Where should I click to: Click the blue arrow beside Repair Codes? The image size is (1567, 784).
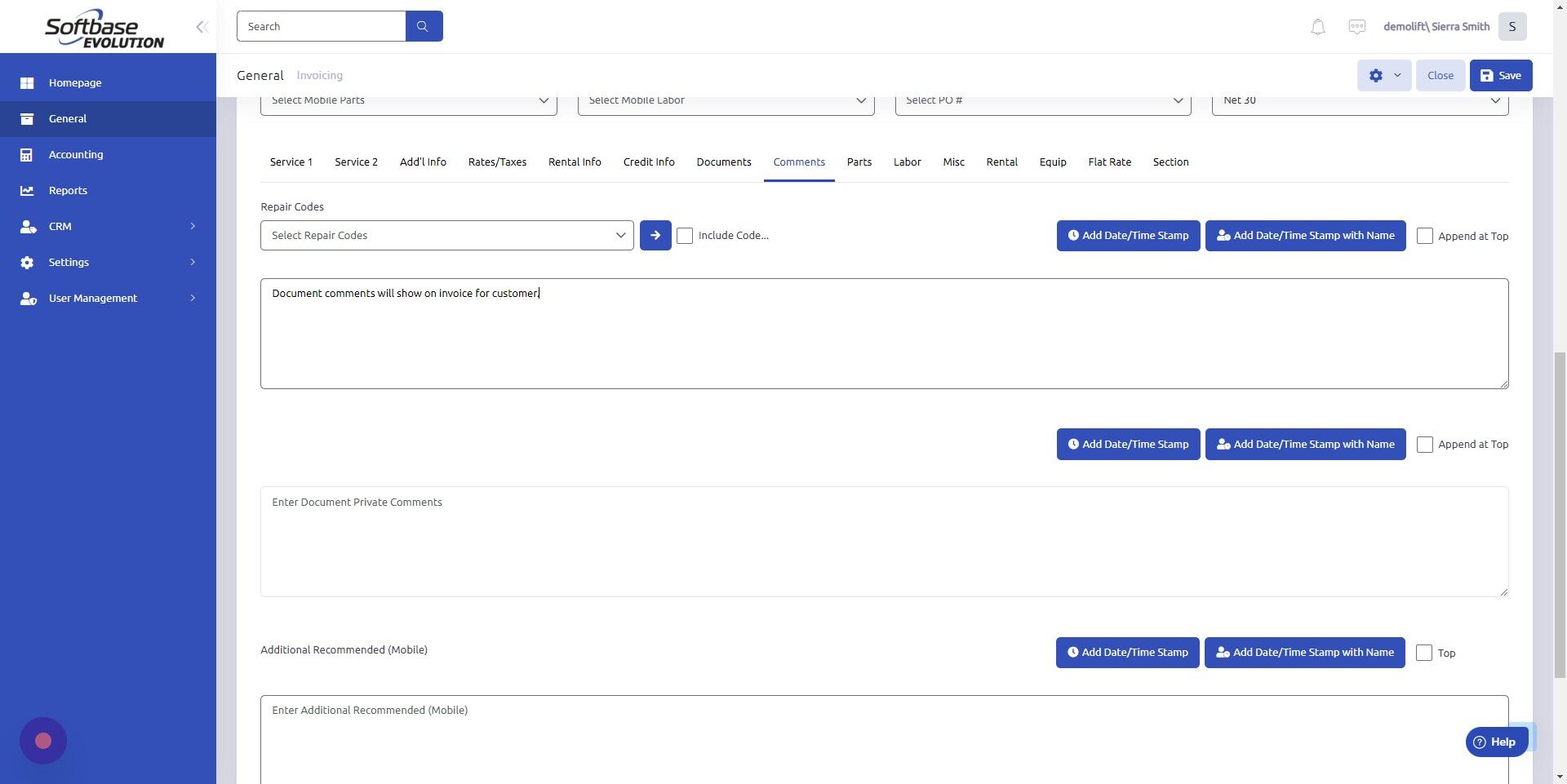tap(655, 235)
